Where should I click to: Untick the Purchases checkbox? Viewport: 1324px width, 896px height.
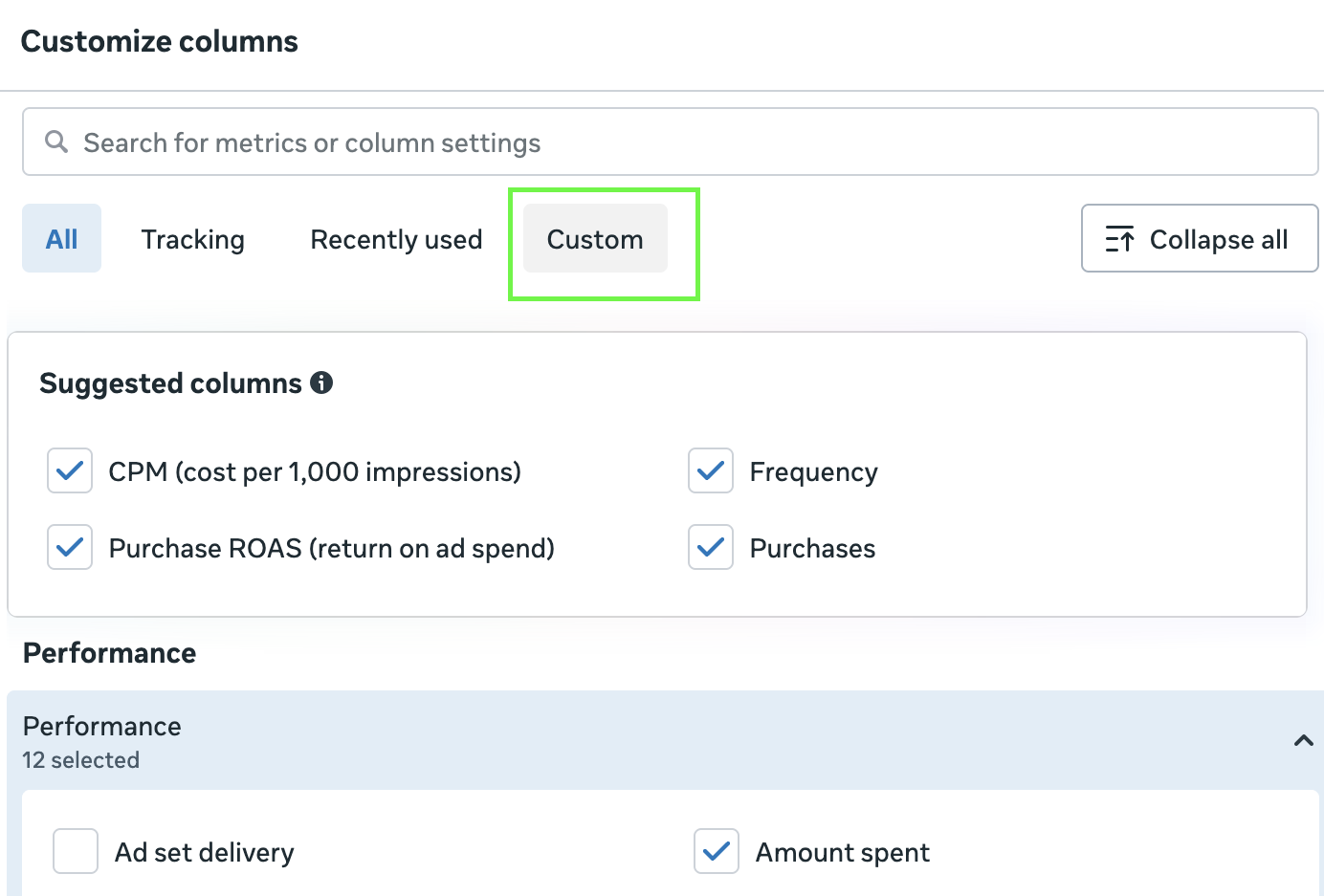tap(711, 547)
